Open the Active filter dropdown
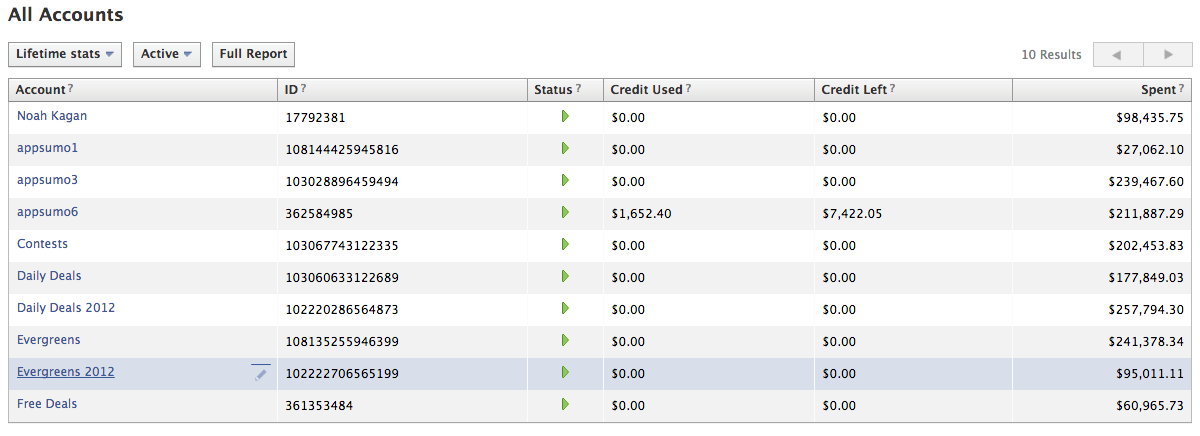Image resolution: width=1200 pixels, height=436 pixels. [x=167, y=54]
